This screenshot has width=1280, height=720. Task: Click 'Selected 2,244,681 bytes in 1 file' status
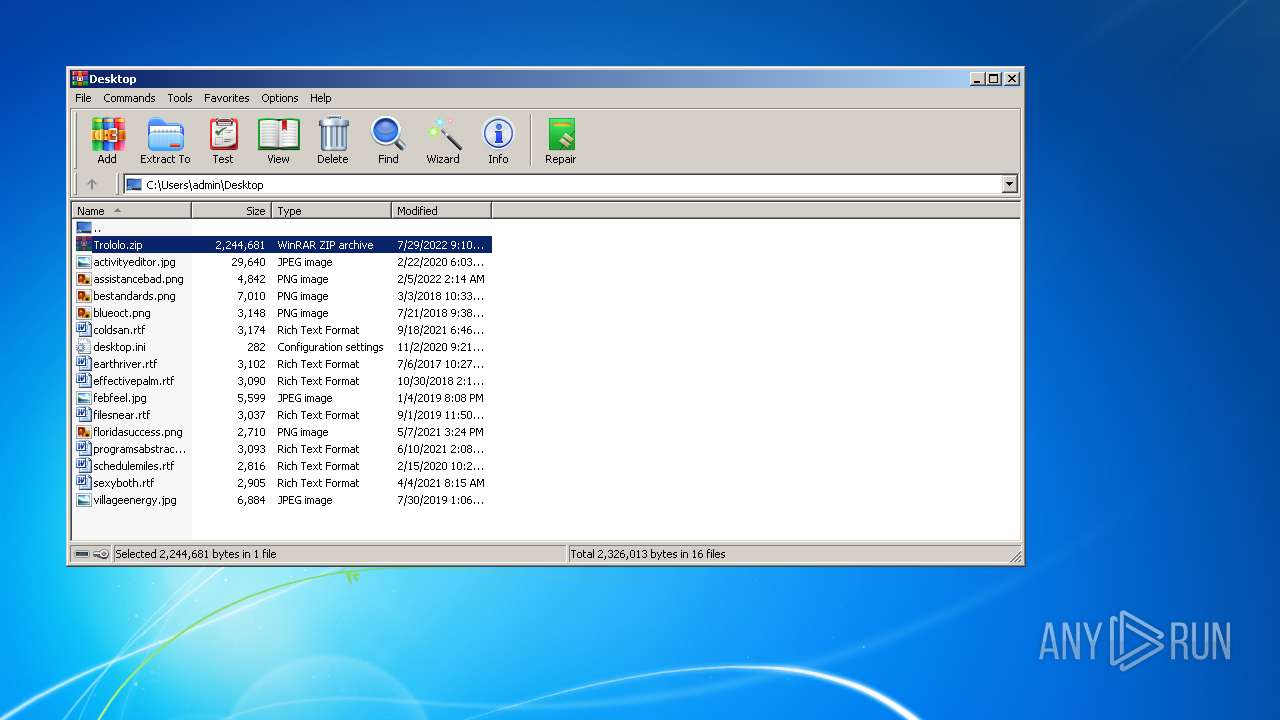click(x=196, y=554)
